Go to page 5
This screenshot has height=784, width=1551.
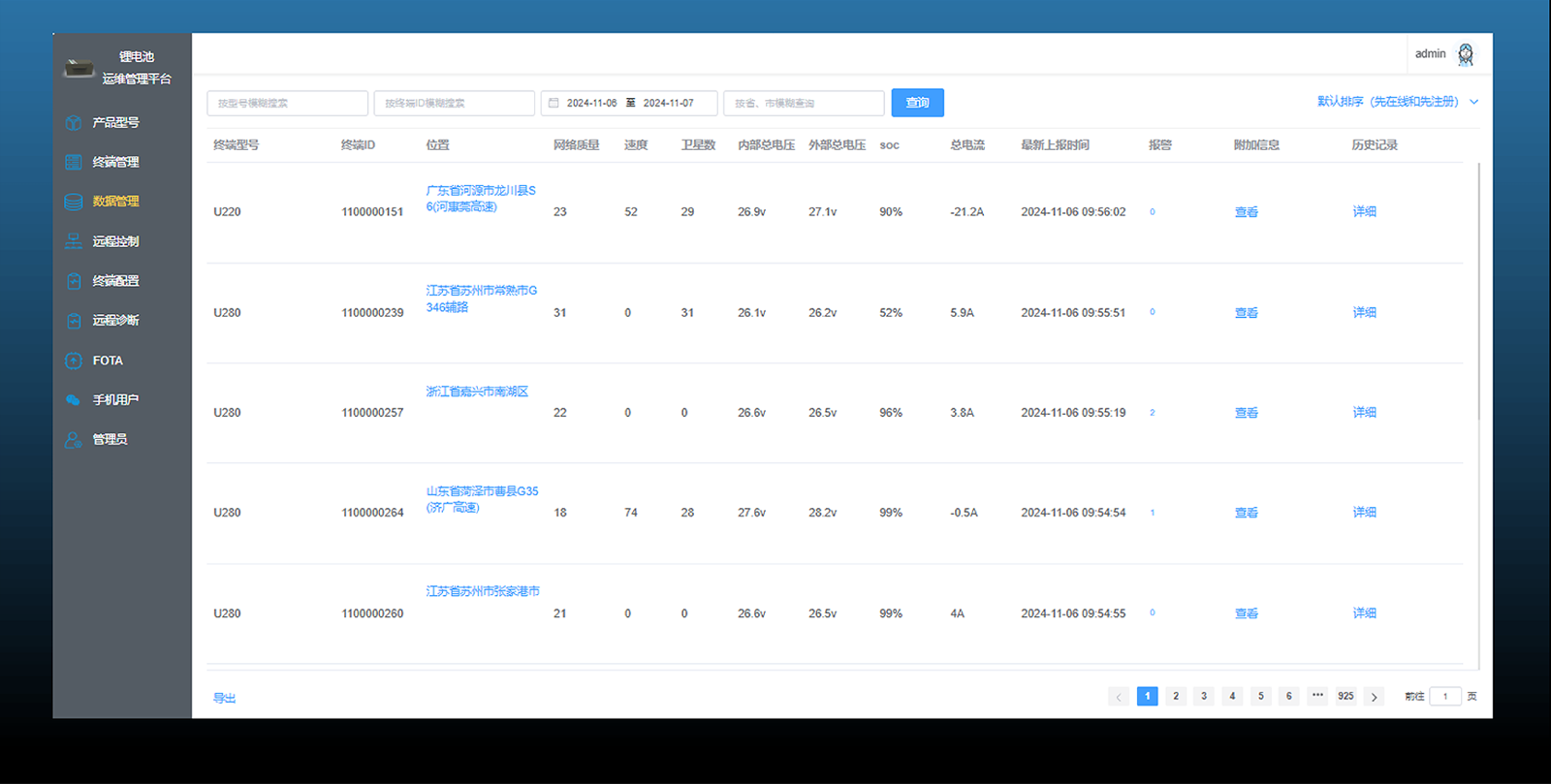(x=1260, y=697)
